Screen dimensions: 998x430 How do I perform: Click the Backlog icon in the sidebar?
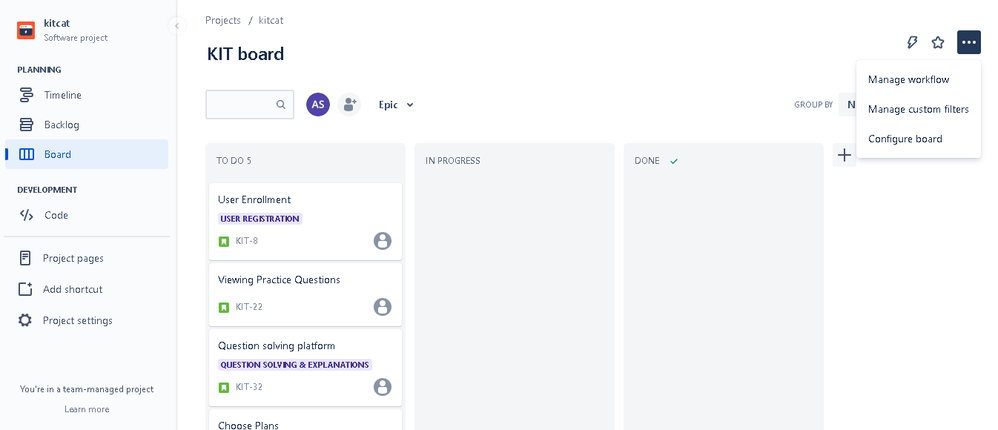26,125
